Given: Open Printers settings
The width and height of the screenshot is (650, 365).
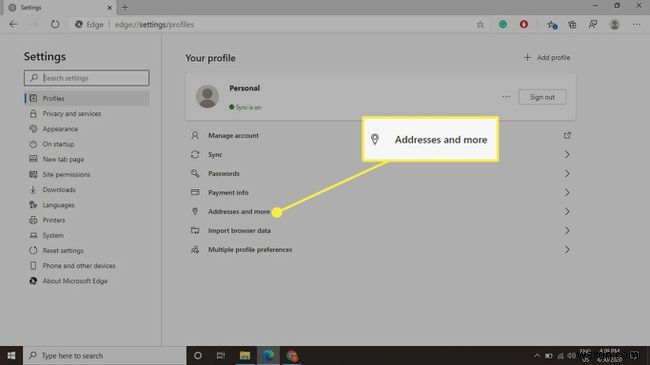Looking at the screenshot, I should 53,220.
